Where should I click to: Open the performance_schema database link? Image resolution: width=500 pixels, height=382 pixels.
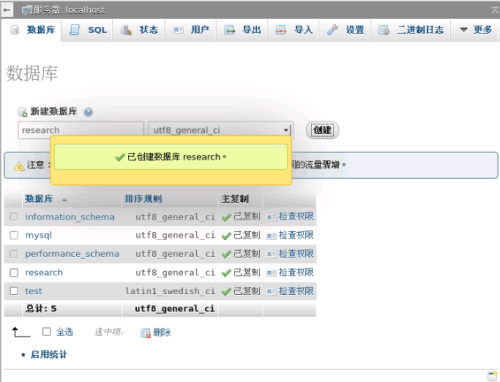pos(72,254)
